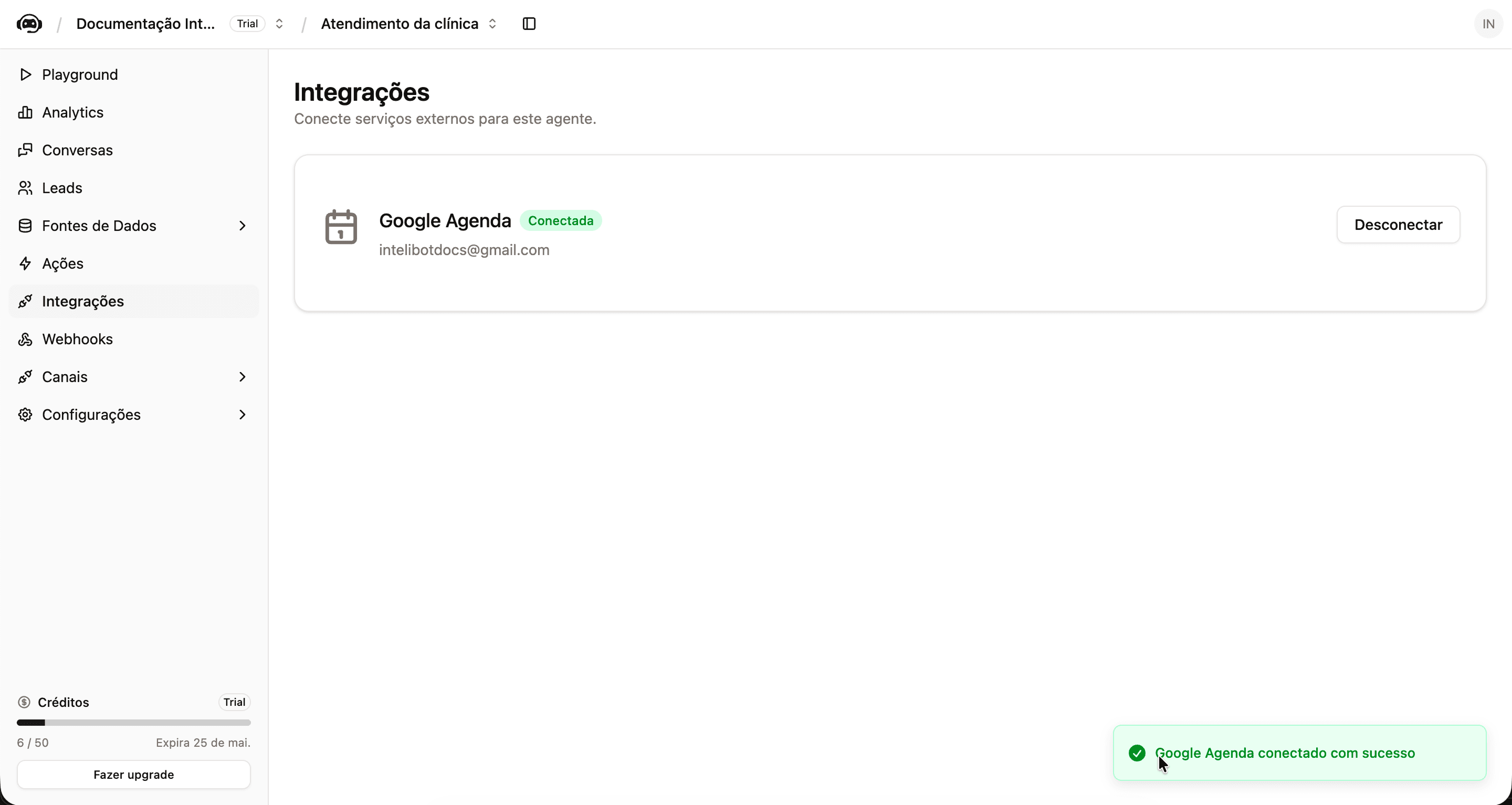Screen dimensions: 1512x805
Task: Click the Trial badge in header
Action: point(247,24)
